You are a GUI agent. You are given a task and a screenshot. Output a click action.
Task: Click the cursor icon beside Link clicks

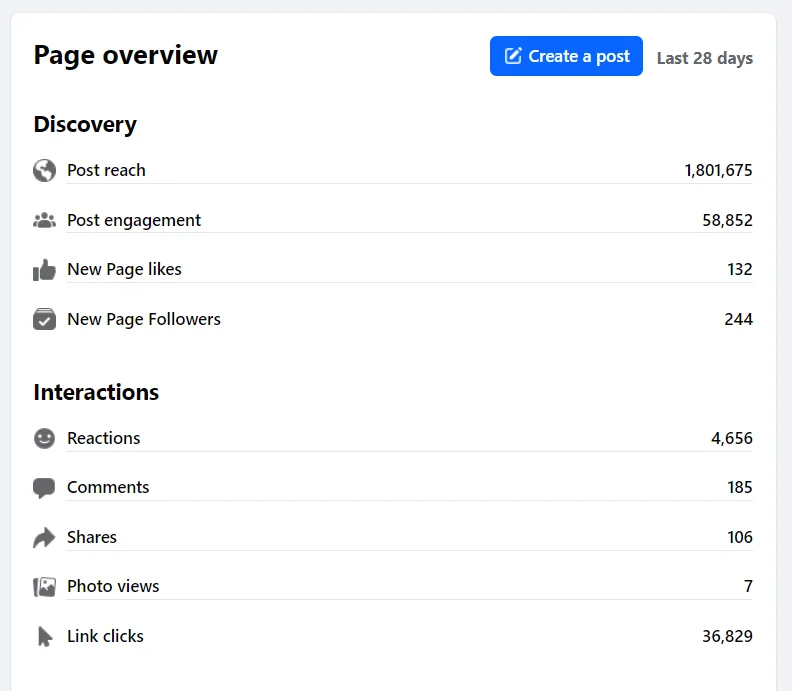pos(45,636)
